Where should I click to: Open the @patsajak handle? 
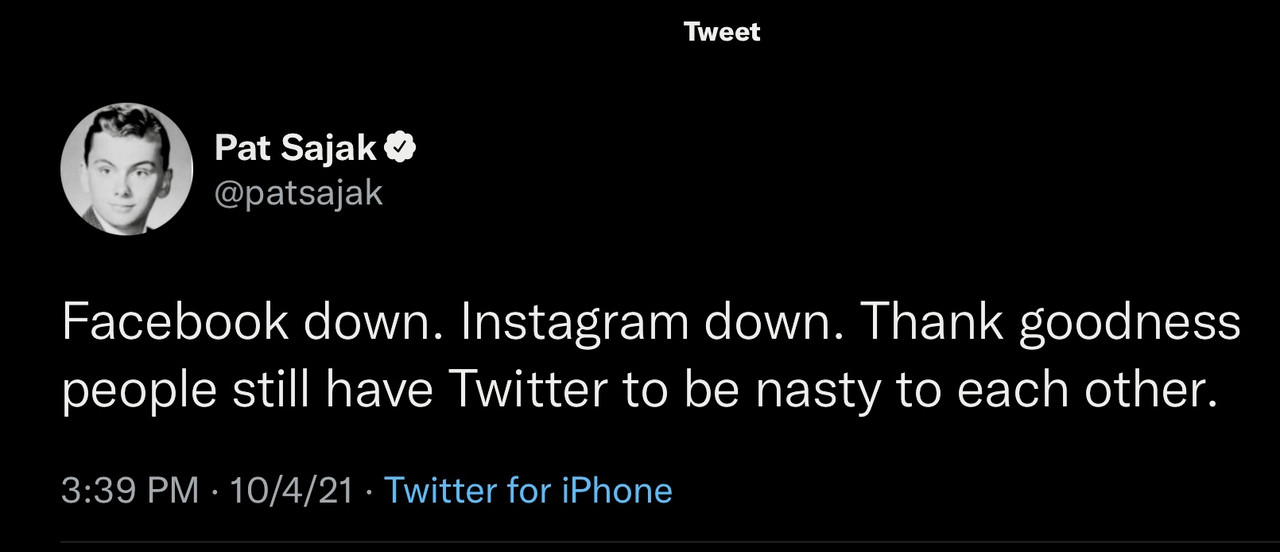coord(298,190)
